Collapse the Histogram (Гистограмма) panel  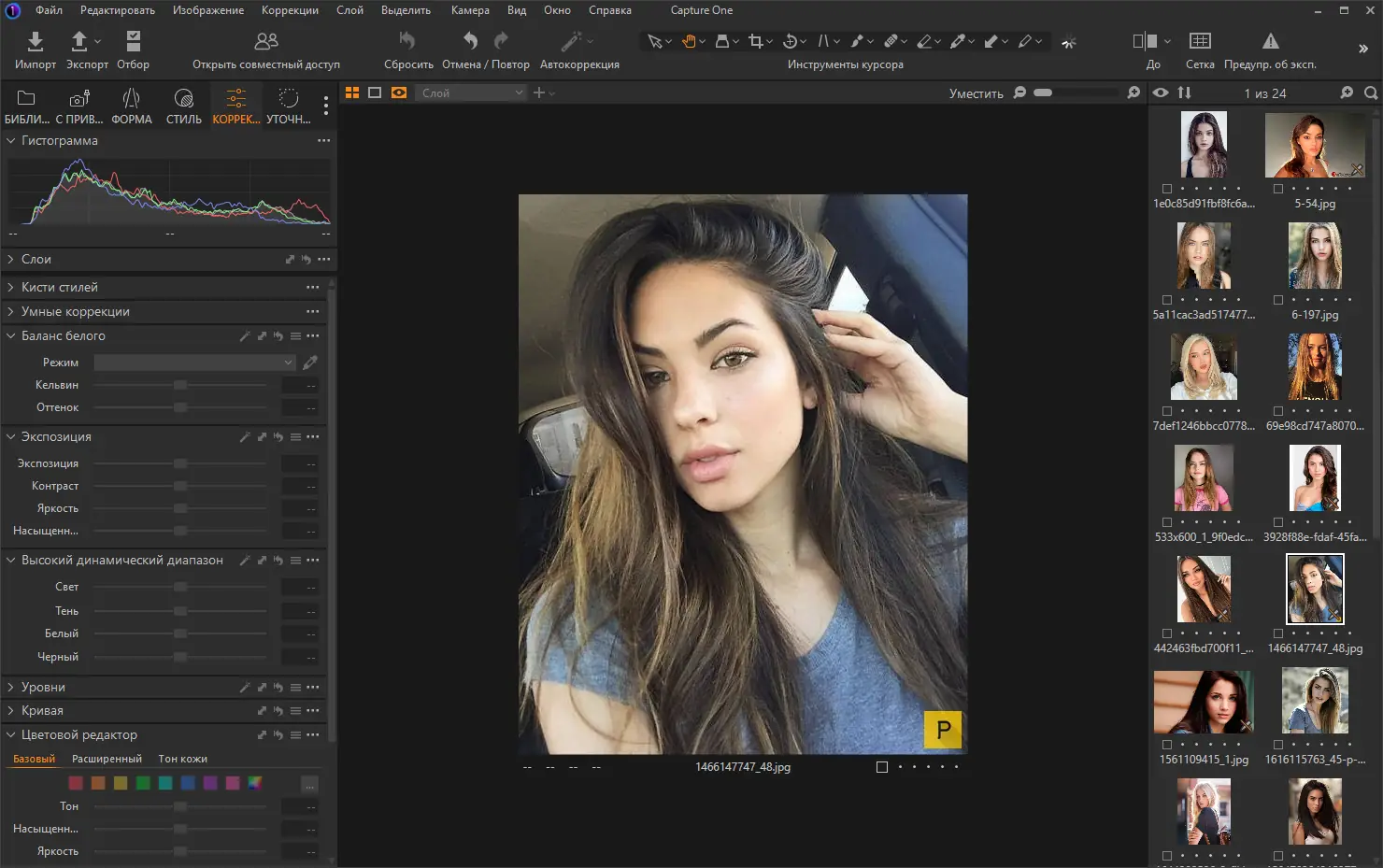point(10,140)
